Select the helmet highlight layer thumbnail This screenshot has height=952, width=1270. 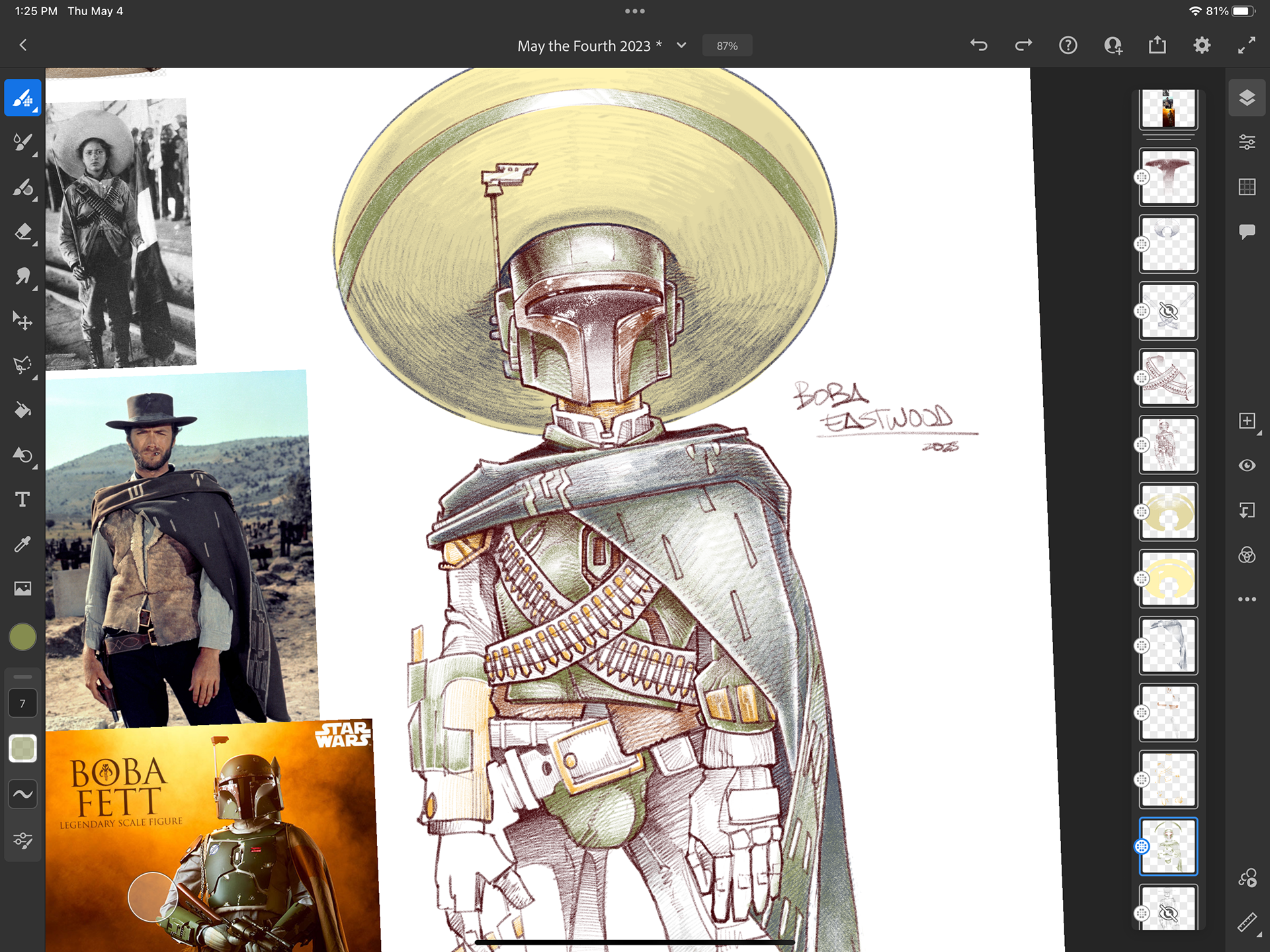pos(1168,244)
